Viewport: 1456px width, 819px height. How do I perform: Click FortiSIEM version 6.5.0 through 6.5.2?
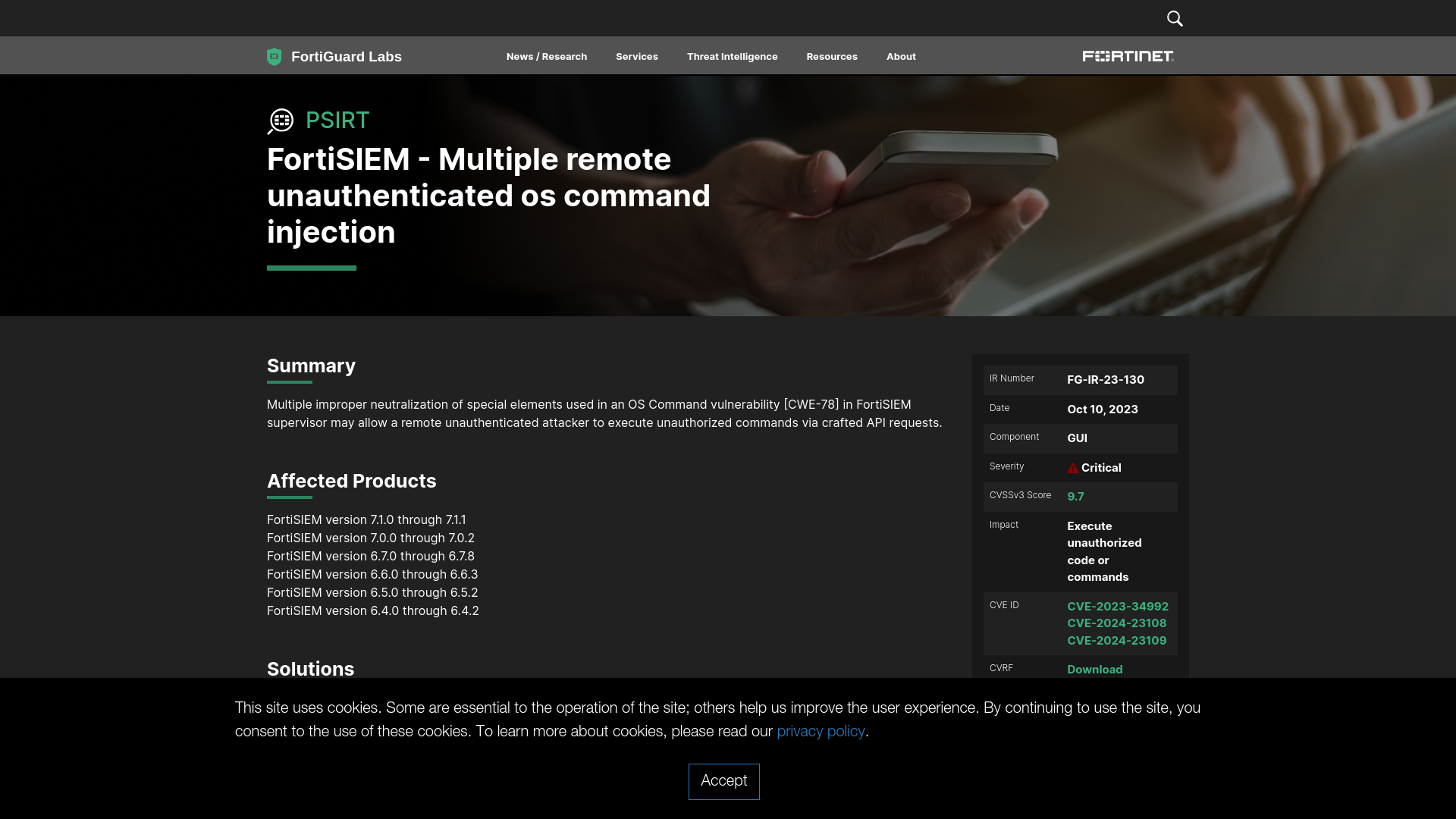(372, 593)
